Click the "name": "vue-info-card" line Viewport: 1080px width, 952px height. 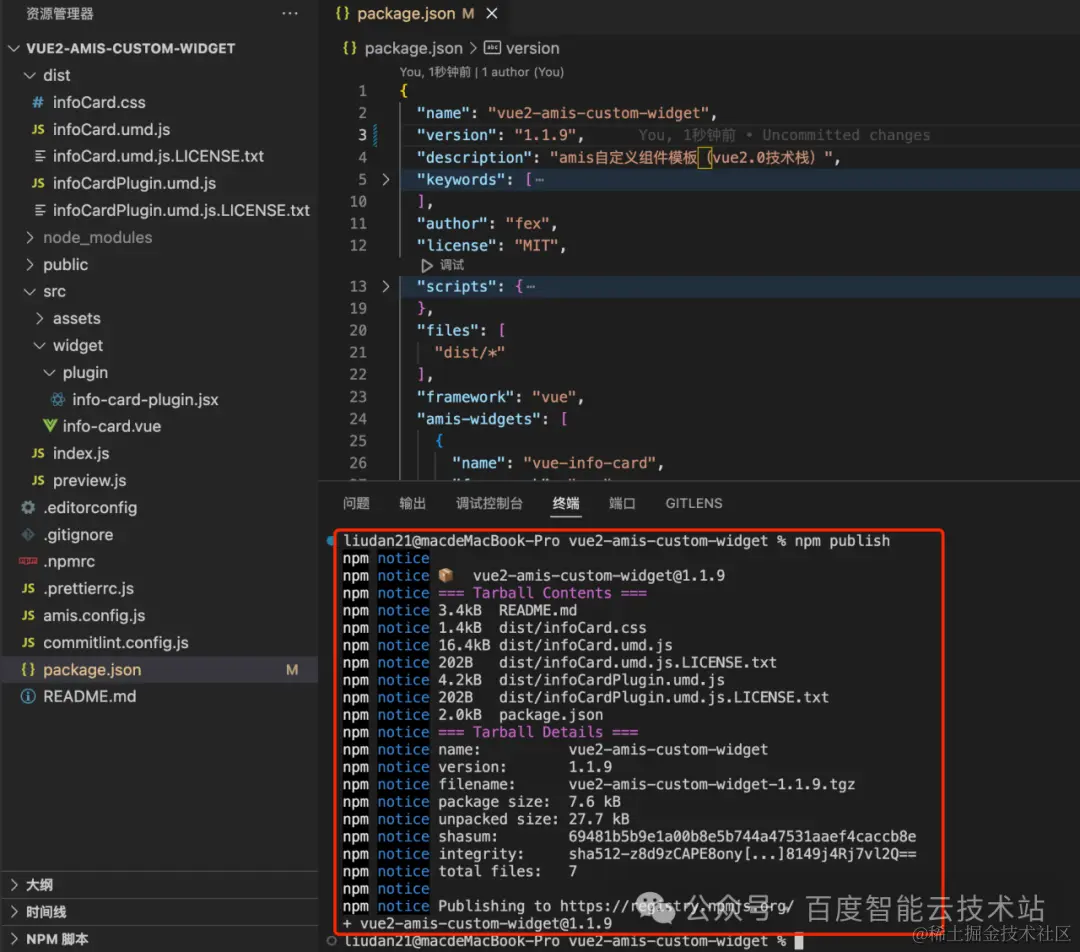click(x=557, y=463)
